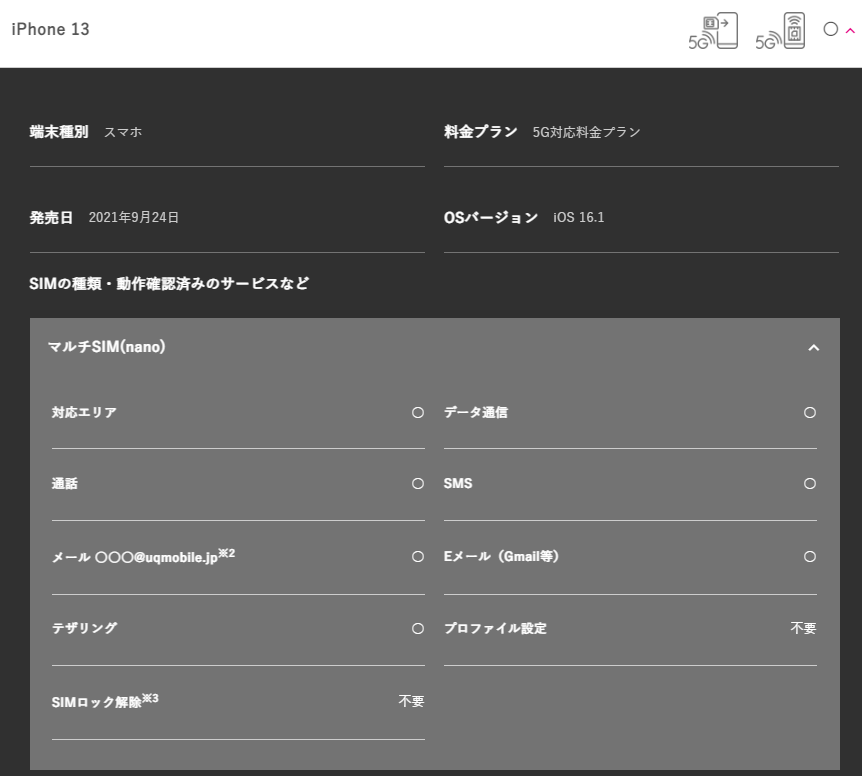Click the メール uqmobile.jp row circle mark
Viewport: 862px width, 776px height.
click(x=418, y=557)
